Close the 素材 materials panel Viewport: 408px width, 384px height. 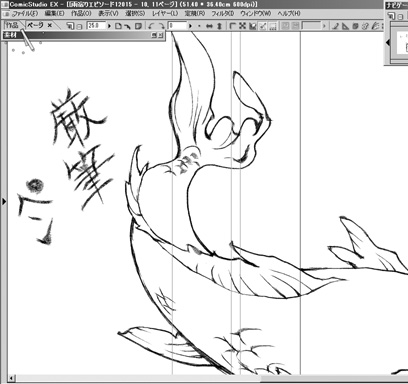point(161,35)
